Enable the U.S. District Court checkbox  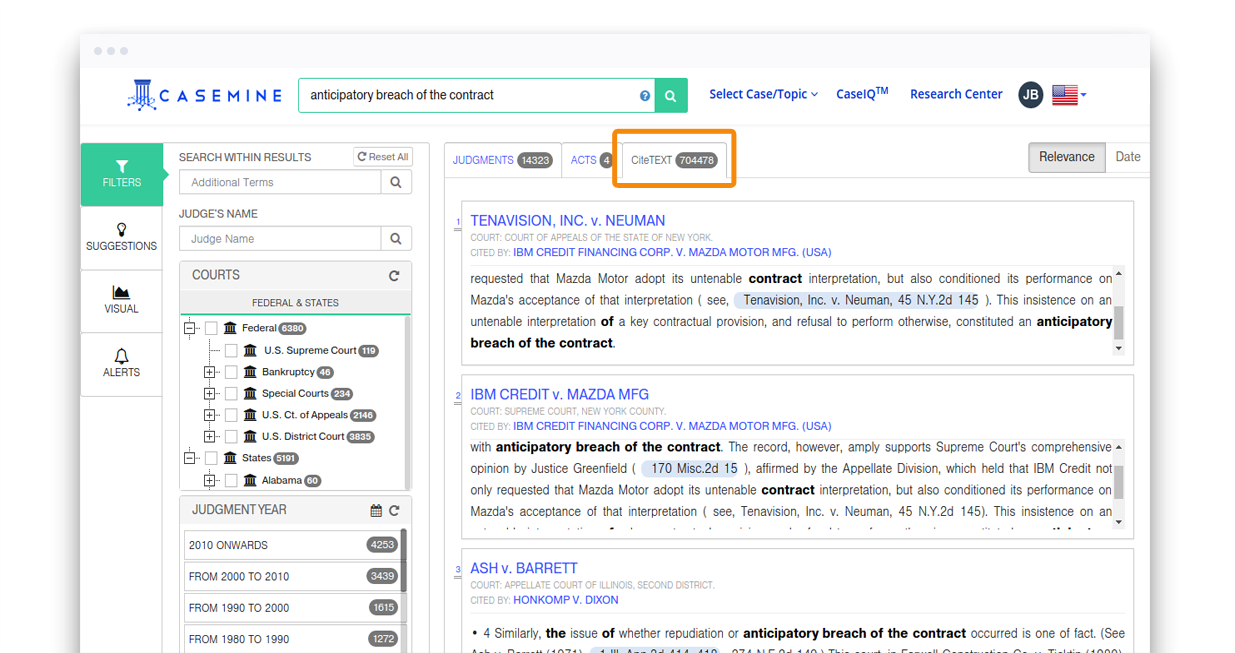(231, 437)
